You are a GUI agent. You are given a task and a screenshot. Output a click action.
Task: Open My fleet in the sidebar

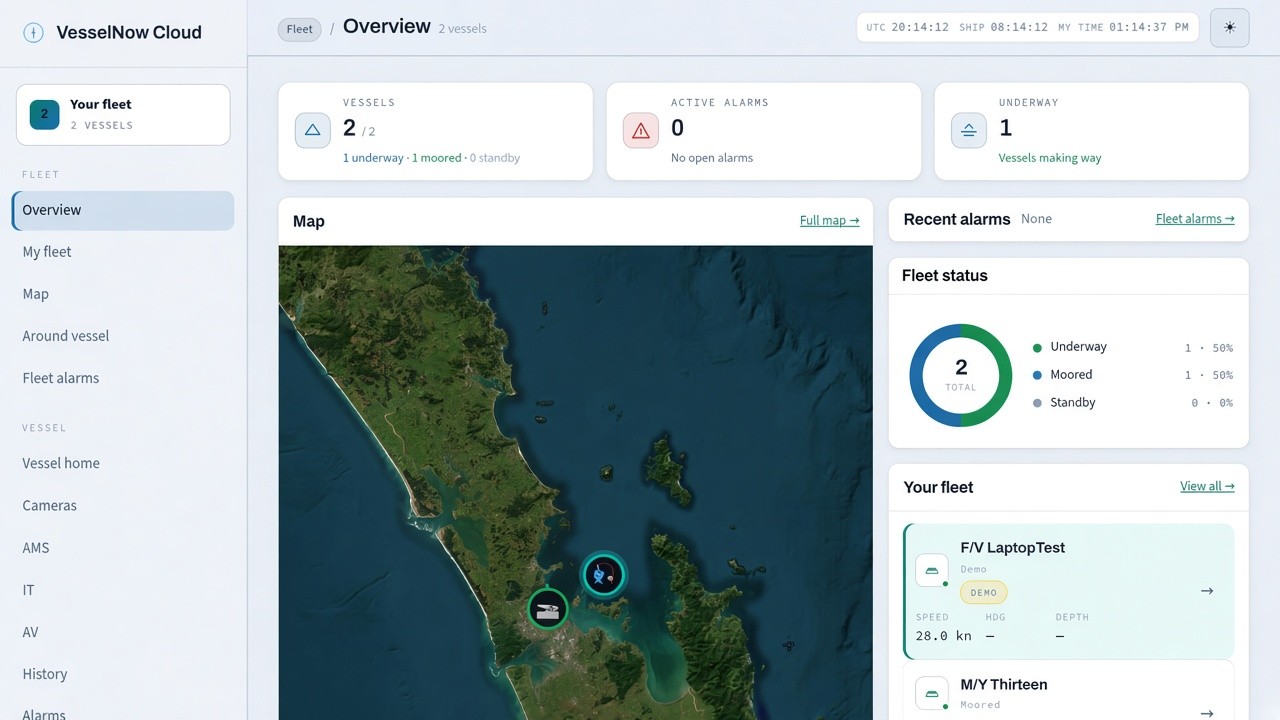[x=123, y=252]
